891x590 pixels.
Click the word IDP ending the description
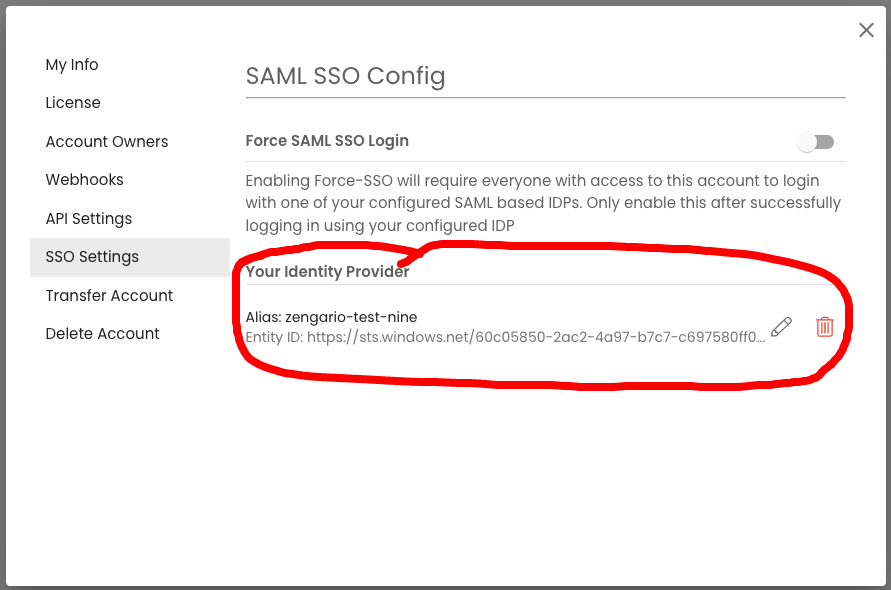[x=502, y=226]
